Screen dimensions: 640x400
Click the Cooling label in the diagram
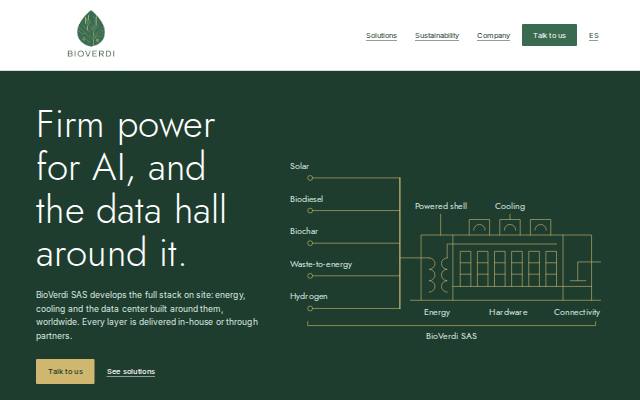pos(510,206)
